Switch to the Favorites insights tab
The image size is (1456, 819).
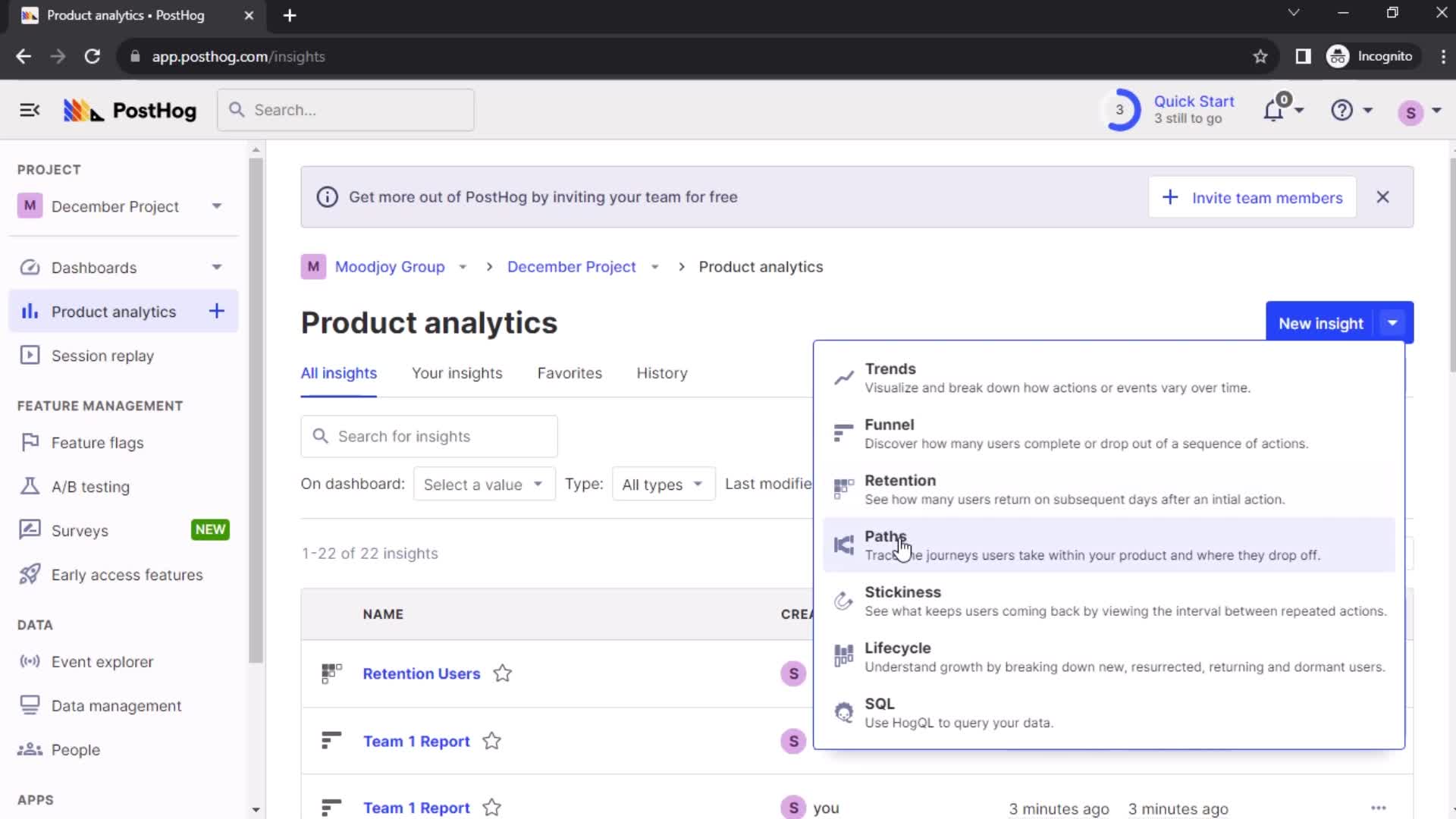pos(569,372)
